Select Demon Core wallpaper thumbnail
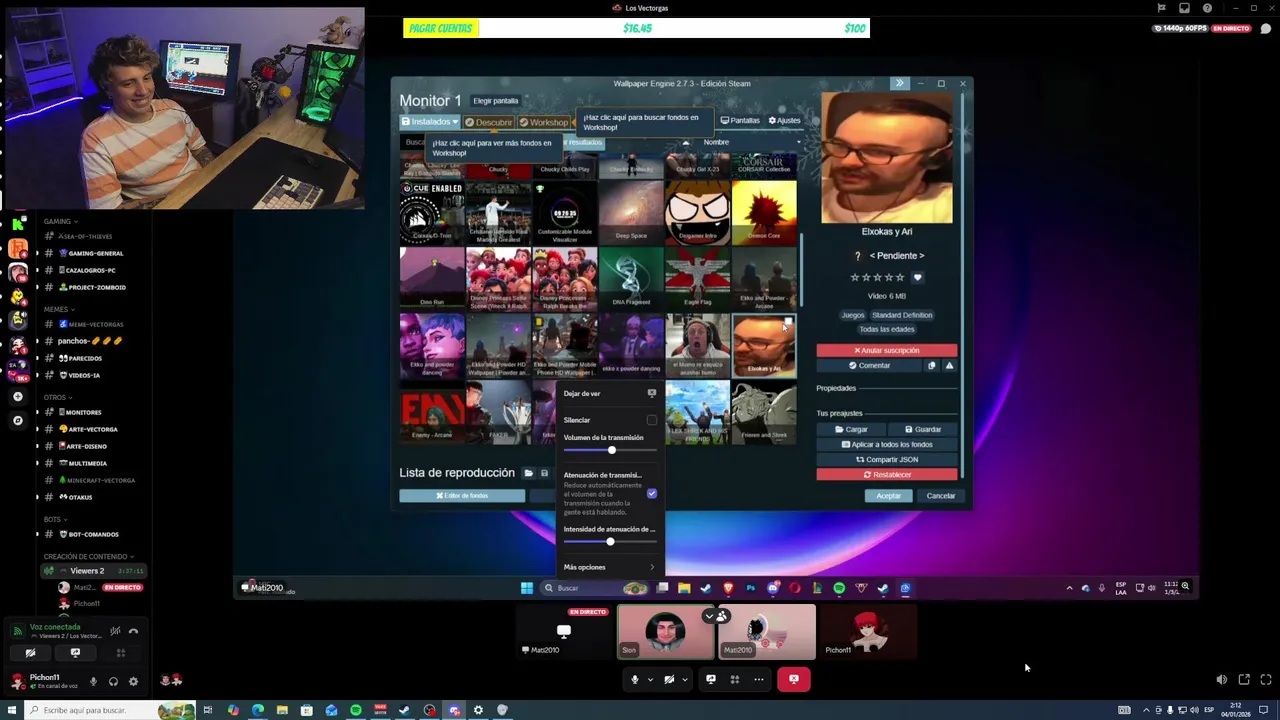The width and height of the screenshot is (1280, 720). [764, 211]
